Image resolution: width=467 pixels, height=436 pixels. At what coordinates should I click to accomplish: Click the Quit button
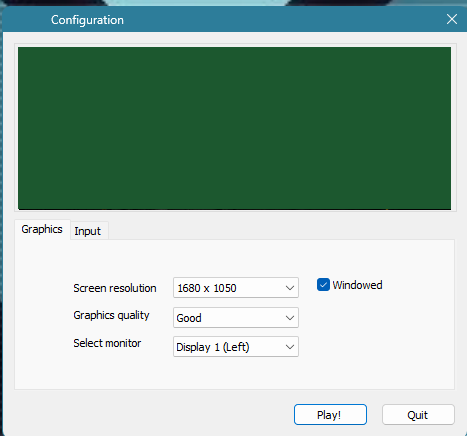(418, 415)
